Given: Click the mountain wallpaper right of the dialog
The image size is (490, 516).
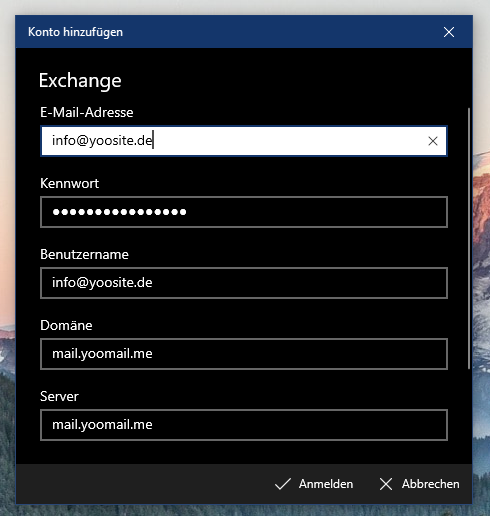Looking at the screenshot, I should coord(481,267).
